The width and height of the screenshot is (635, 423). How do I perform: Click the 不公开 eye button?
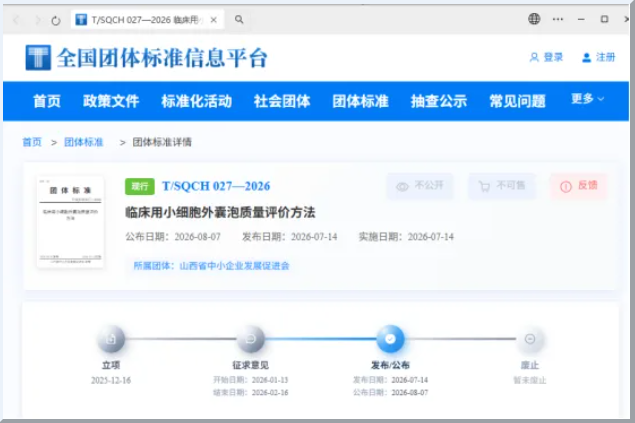click(420, 186)
